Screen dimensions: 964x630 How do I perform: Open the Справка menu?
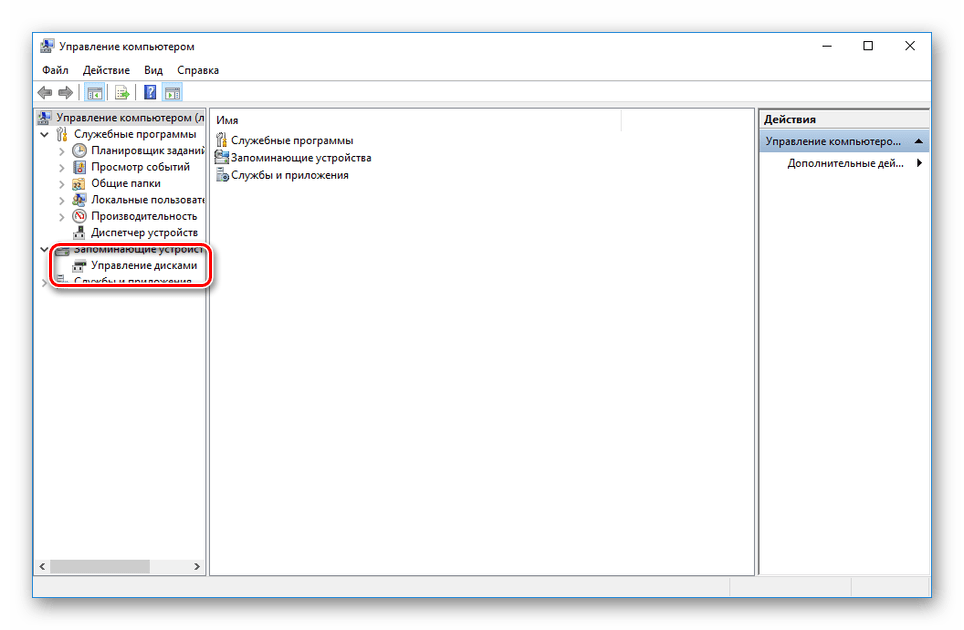click(x=198, y=70)
